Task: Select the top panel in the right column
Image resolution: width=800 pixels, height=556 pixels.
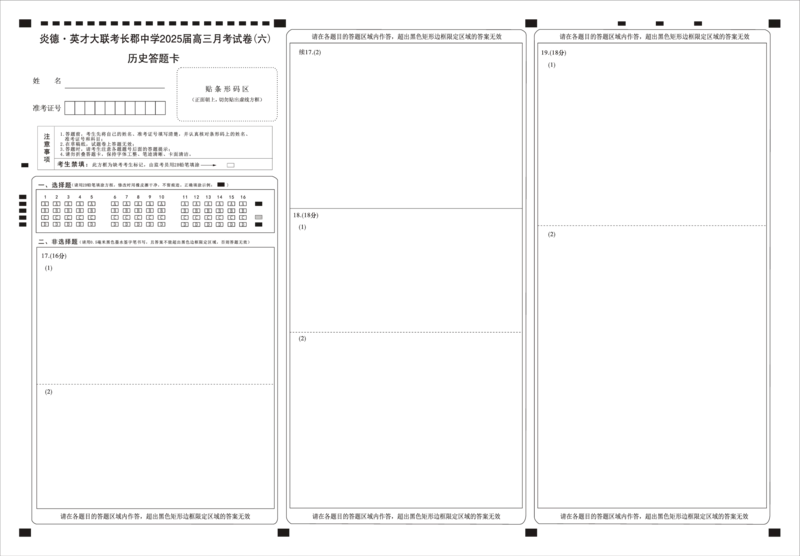Action: (652, 135)
